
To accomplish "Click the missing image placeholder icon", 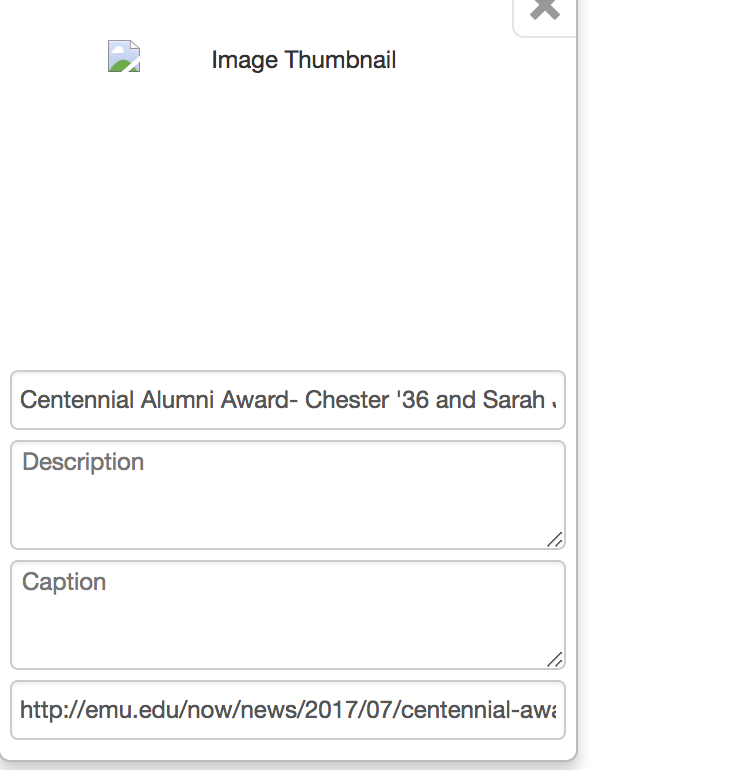I will [124, 57].
